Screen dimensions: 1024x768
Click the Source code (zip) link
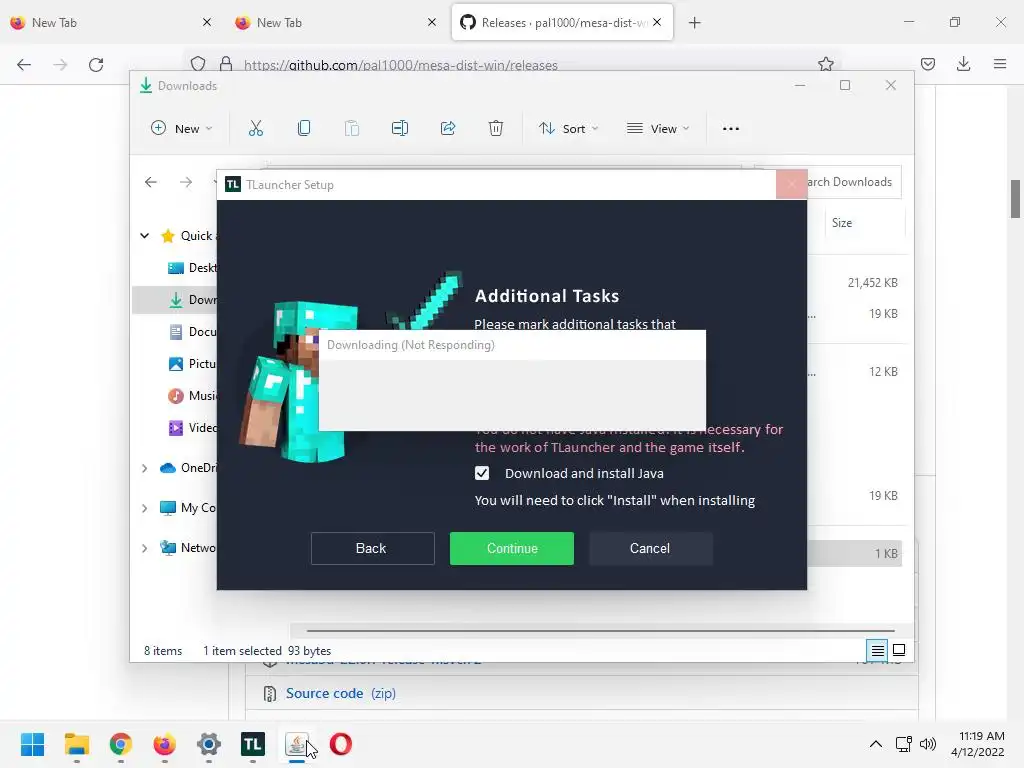(x=340, y=694)
